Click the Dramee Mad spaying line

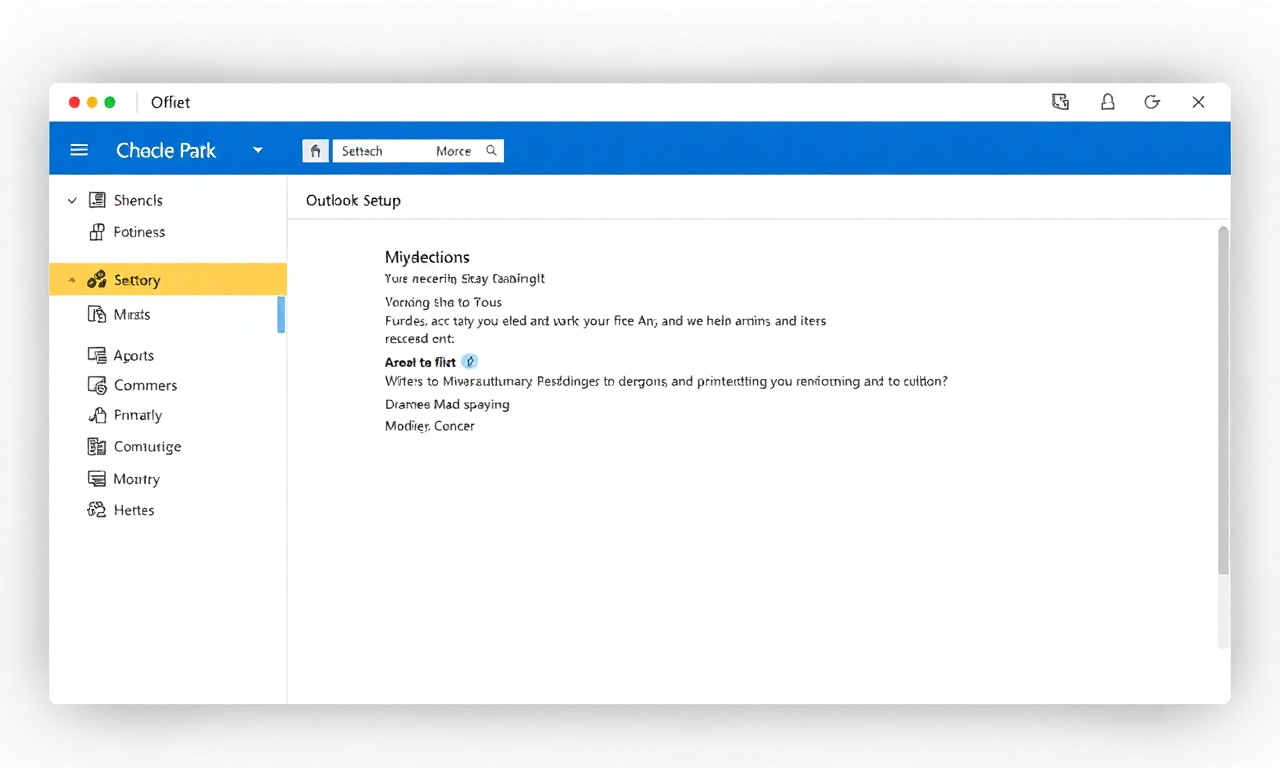pyautogui.click(x=447, y=404)
